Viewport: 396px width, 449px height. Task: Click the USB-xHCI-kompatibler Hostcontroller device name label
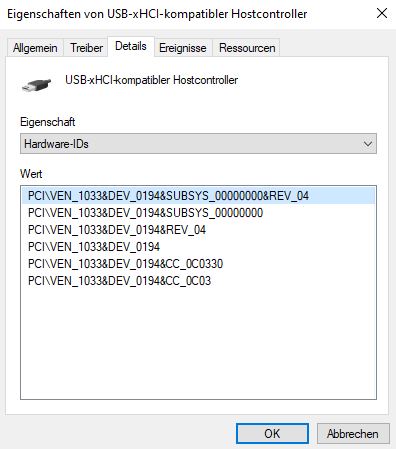tap(151, 80)
